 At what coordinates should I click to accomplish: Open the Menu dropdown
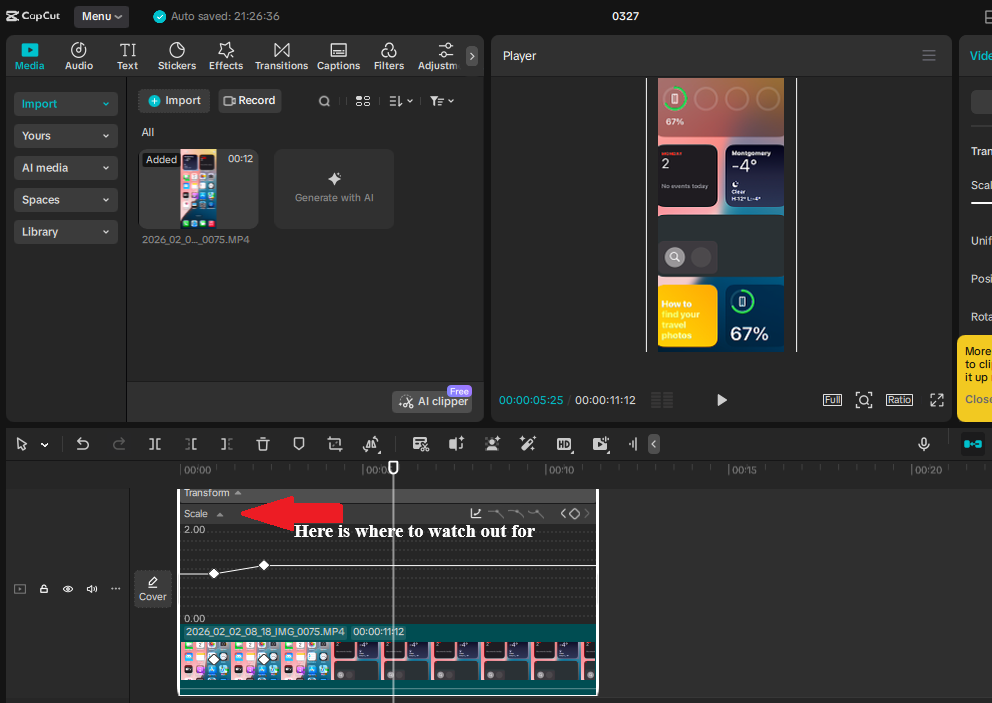pos(101,17)
